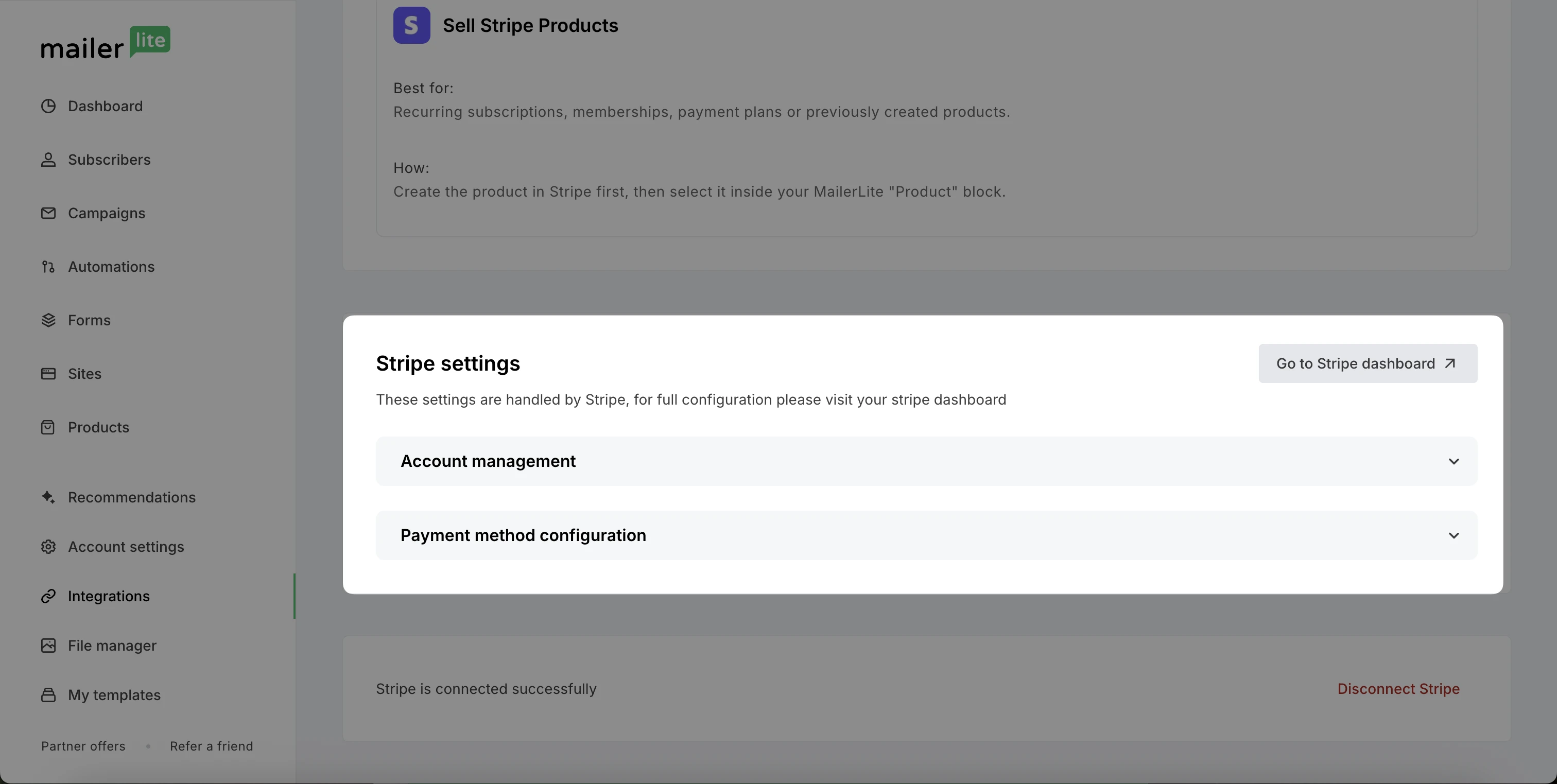Click Go to Stripe dashboard button
Image resolution: width=1557 pixels, height=784 pixels.
(x=1368, y=364)
